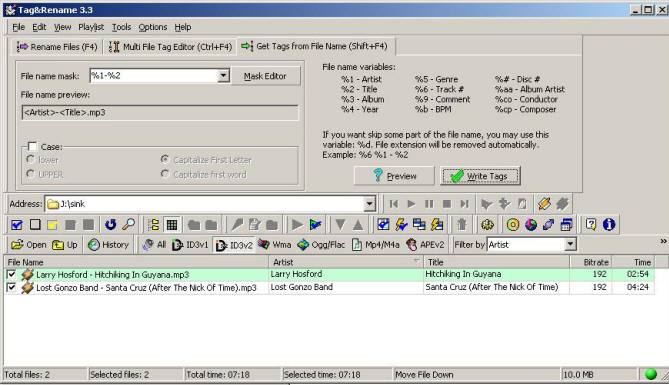
Task: Click the brain-shaped icon next to trash
Action: 488,225
